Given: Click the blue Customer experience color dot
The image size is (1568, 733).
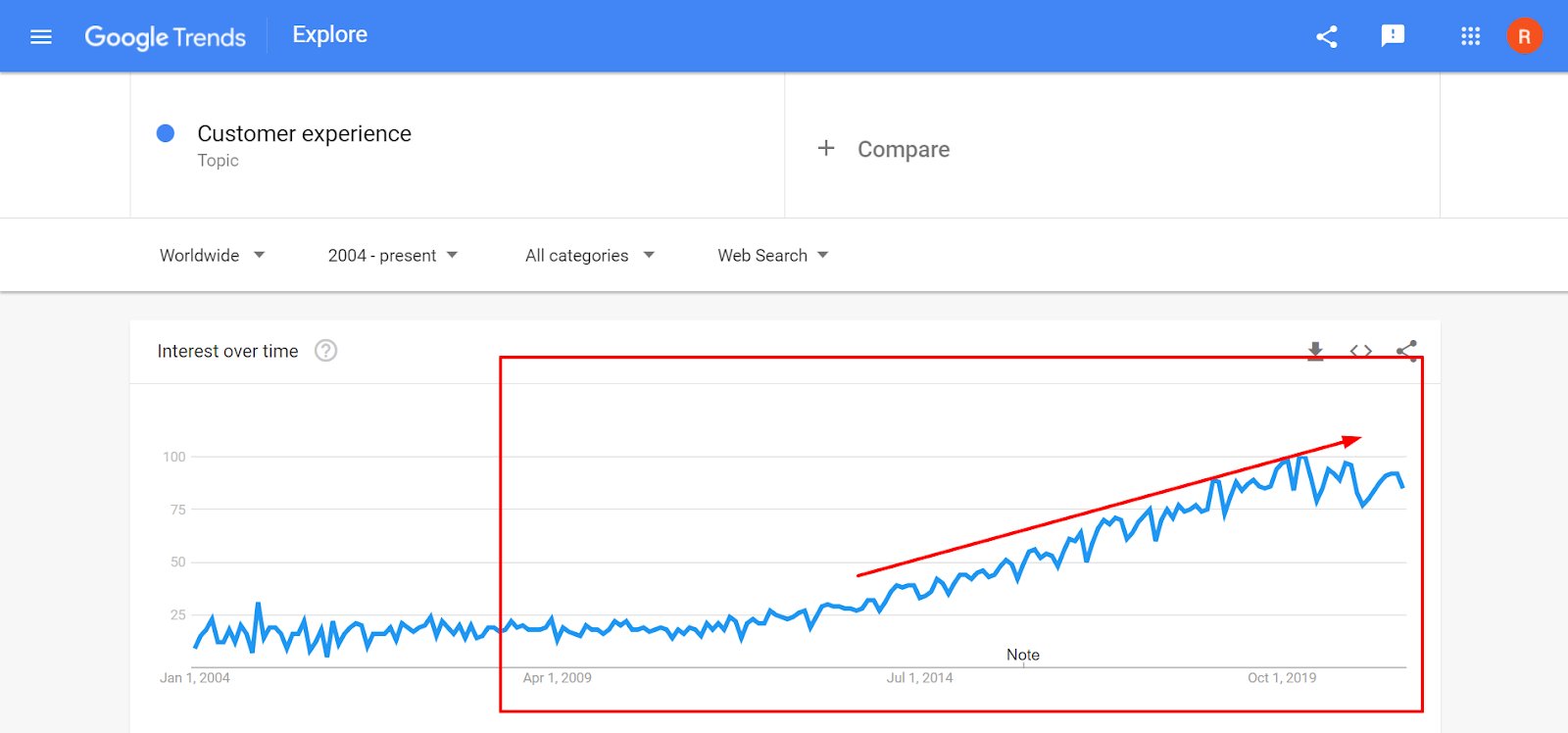Looking at the screenshot, I should [166, 133].
